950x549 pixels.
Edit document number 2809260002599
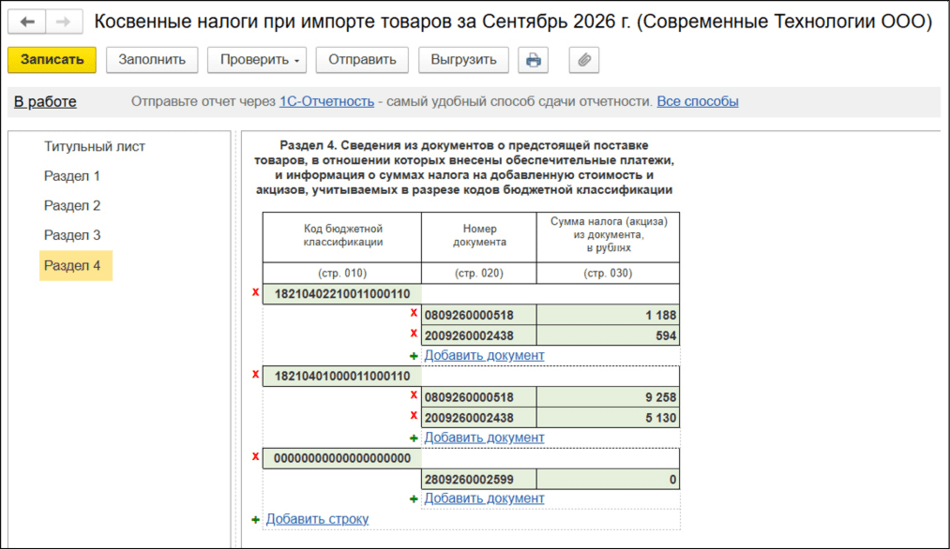point(479,479)
